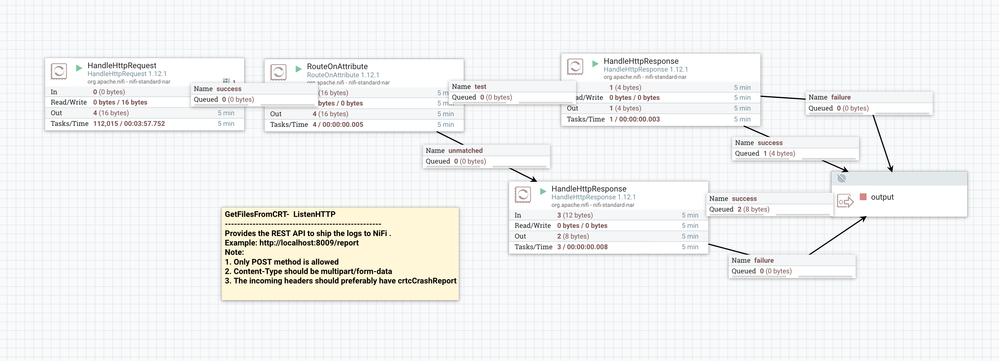The width and height of the screenshot is (999, 361).
Task: Click '5 min' on HandleHttpRequest Tasks/Time row
Action: pos(226,124)
